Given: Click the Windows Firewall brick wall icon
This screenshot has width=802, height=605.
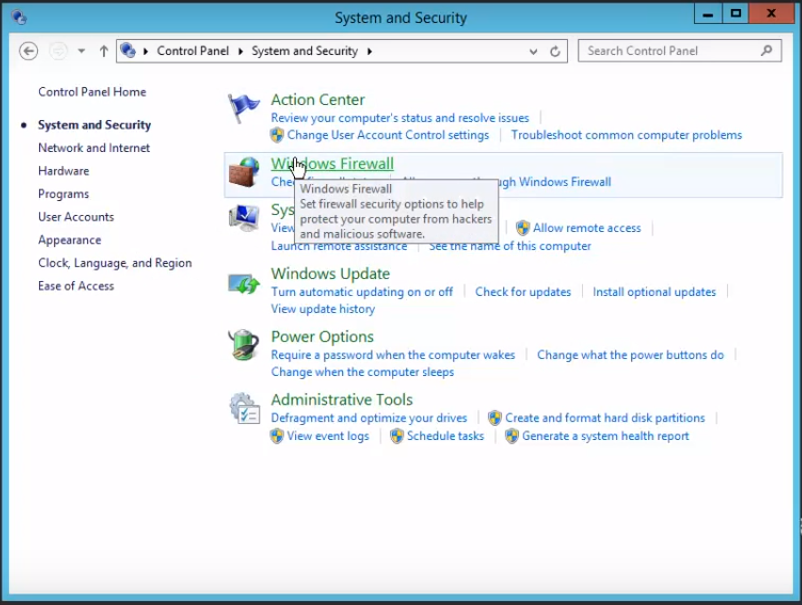Looking at the screenshot, I should click(244, 172).
